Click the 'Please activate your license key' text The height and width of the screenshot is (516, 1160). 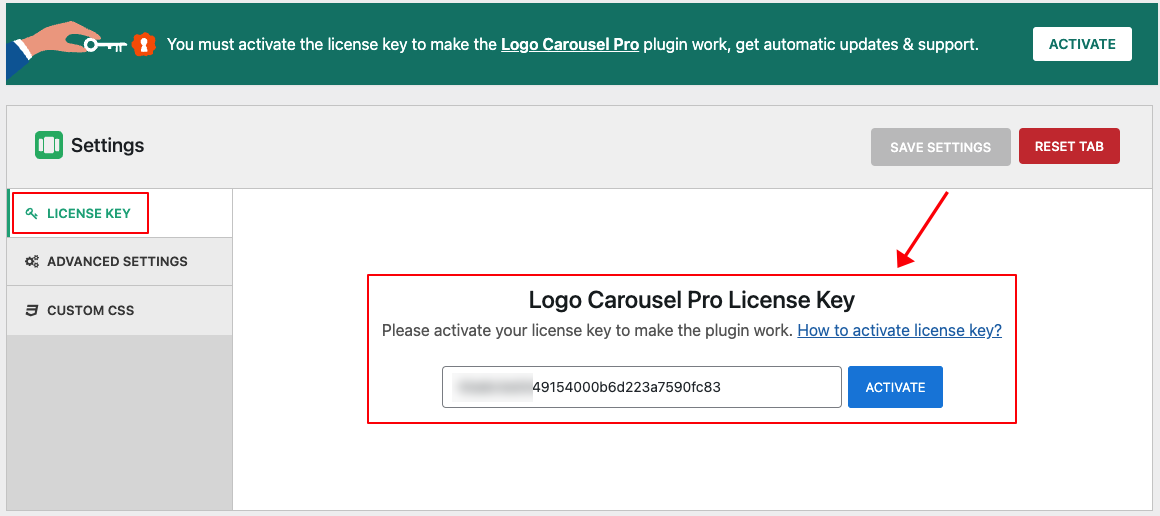587,330
